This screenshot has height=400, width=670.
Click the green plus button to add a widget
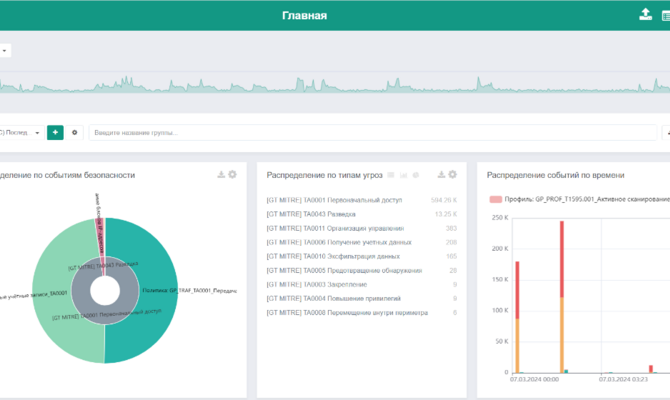point(55,132)
